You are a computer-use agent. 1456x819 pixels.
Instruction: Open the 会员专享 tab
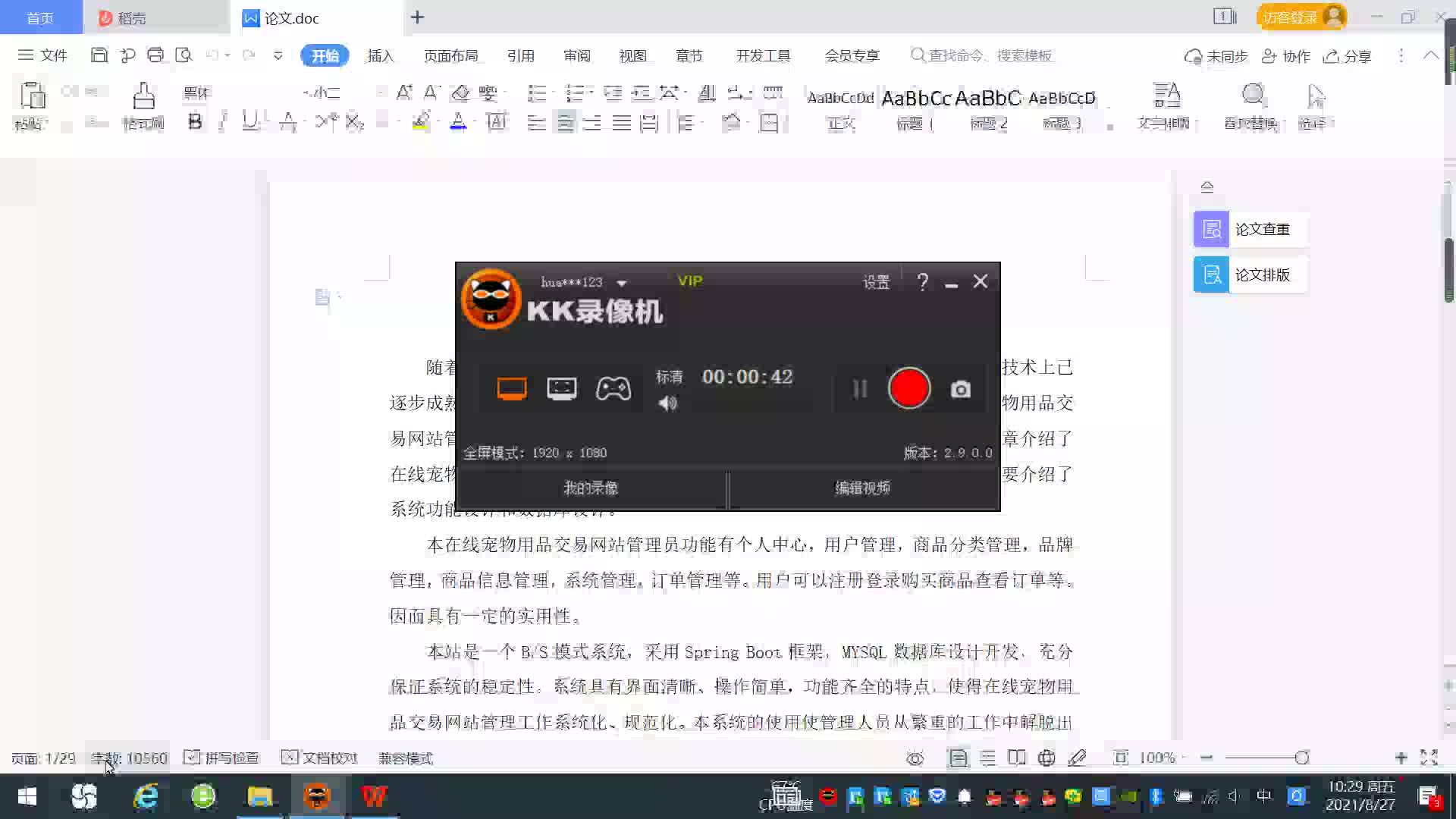[x=852, y=56]
